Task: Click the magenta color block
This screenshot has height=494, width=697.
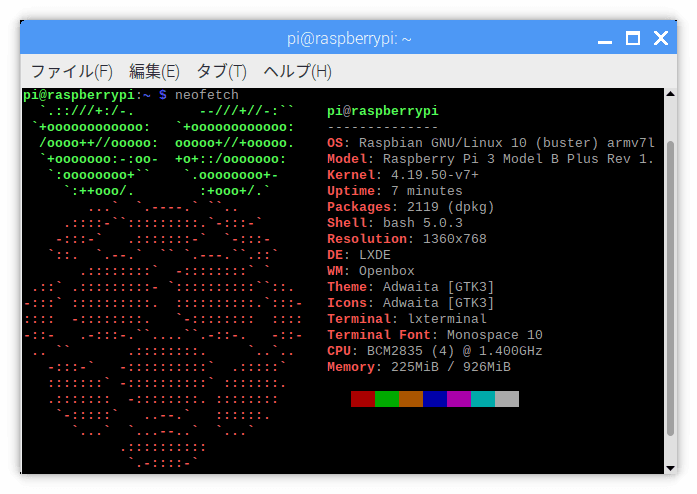Action: [x=459, y=399]
